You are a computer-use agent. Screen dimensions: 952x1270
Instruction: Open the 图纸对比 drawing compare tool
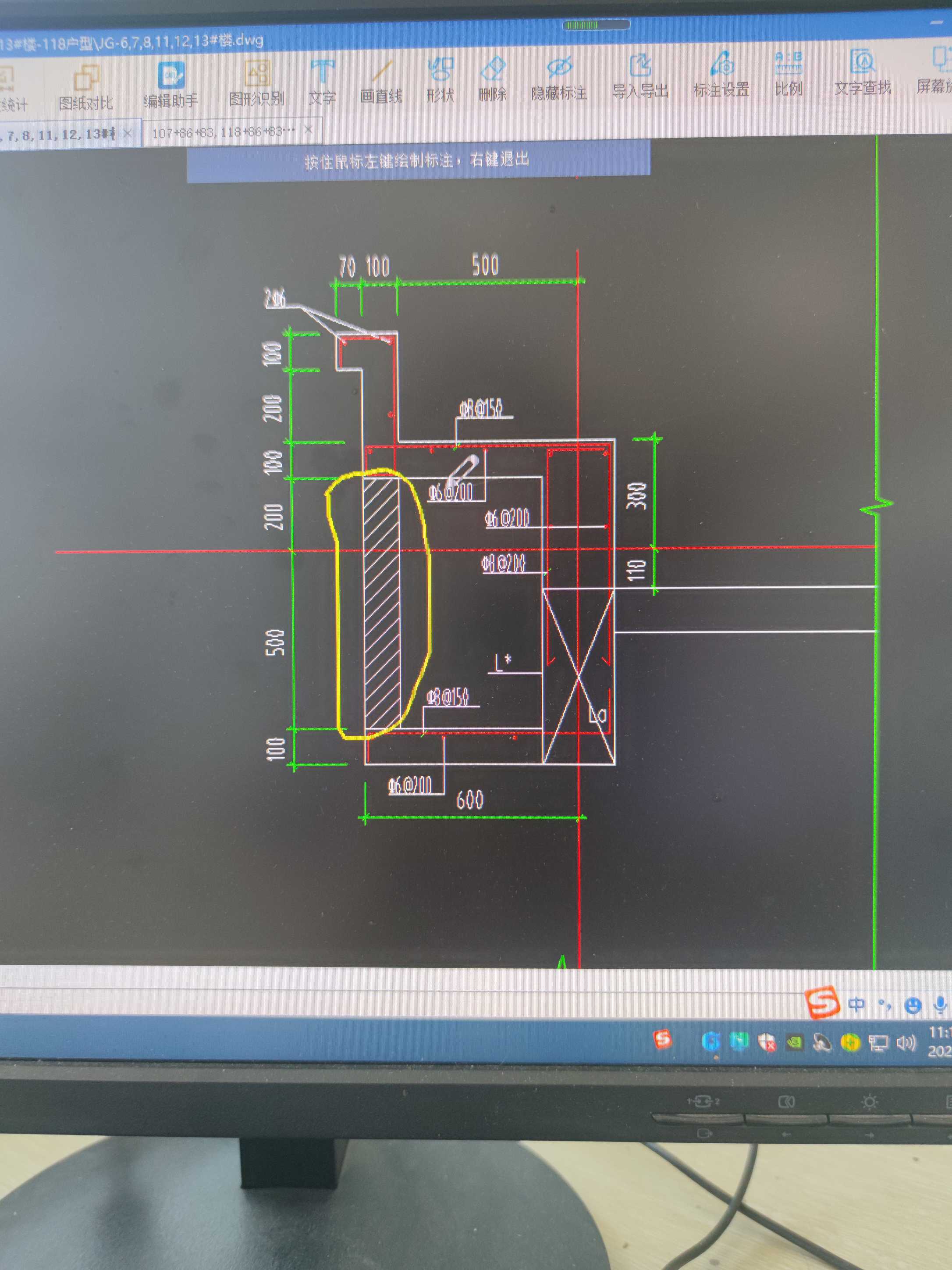[x=85, y=87]
